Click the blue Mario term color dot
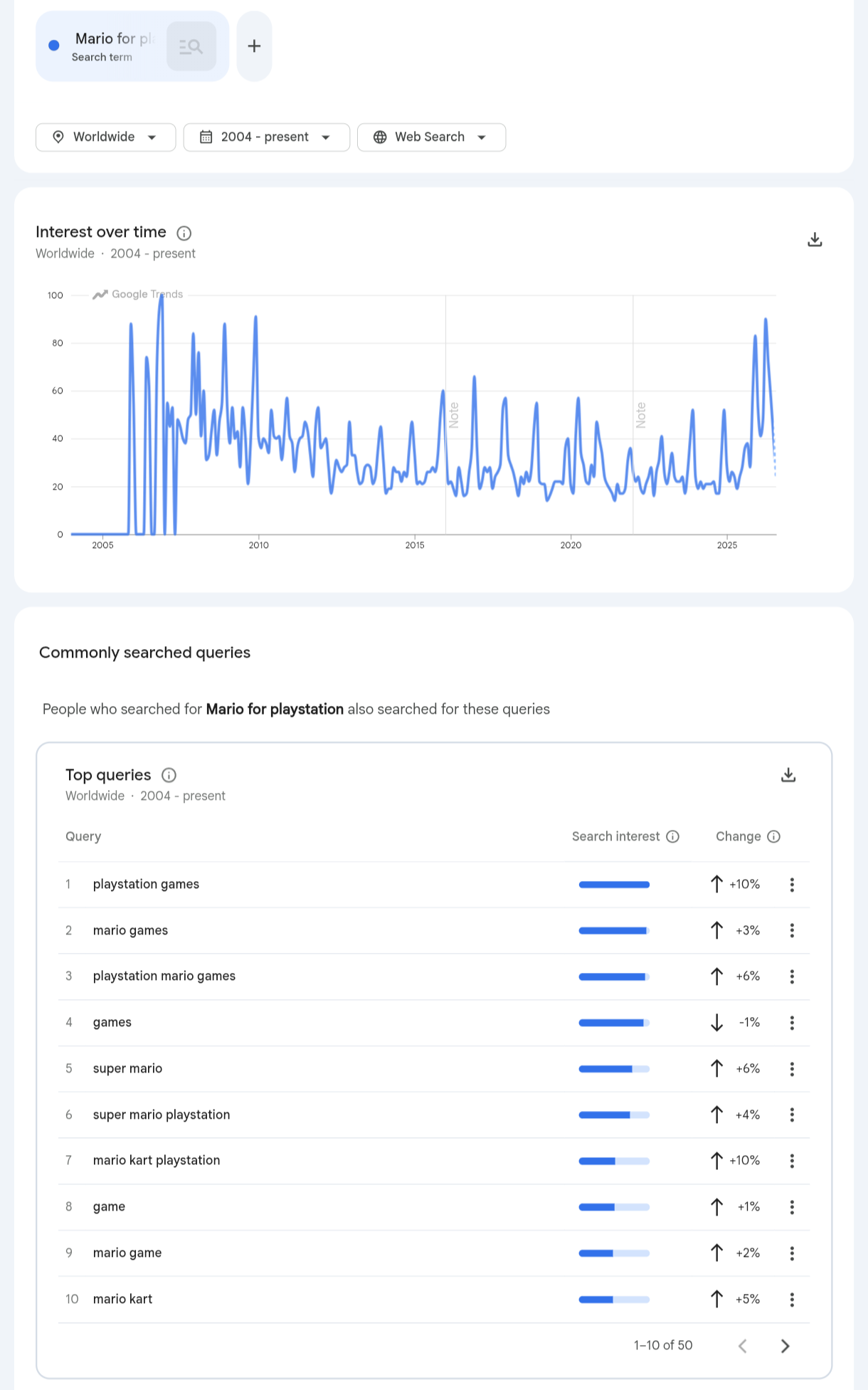Screen dimensions: 868x1390 (54, 46)
